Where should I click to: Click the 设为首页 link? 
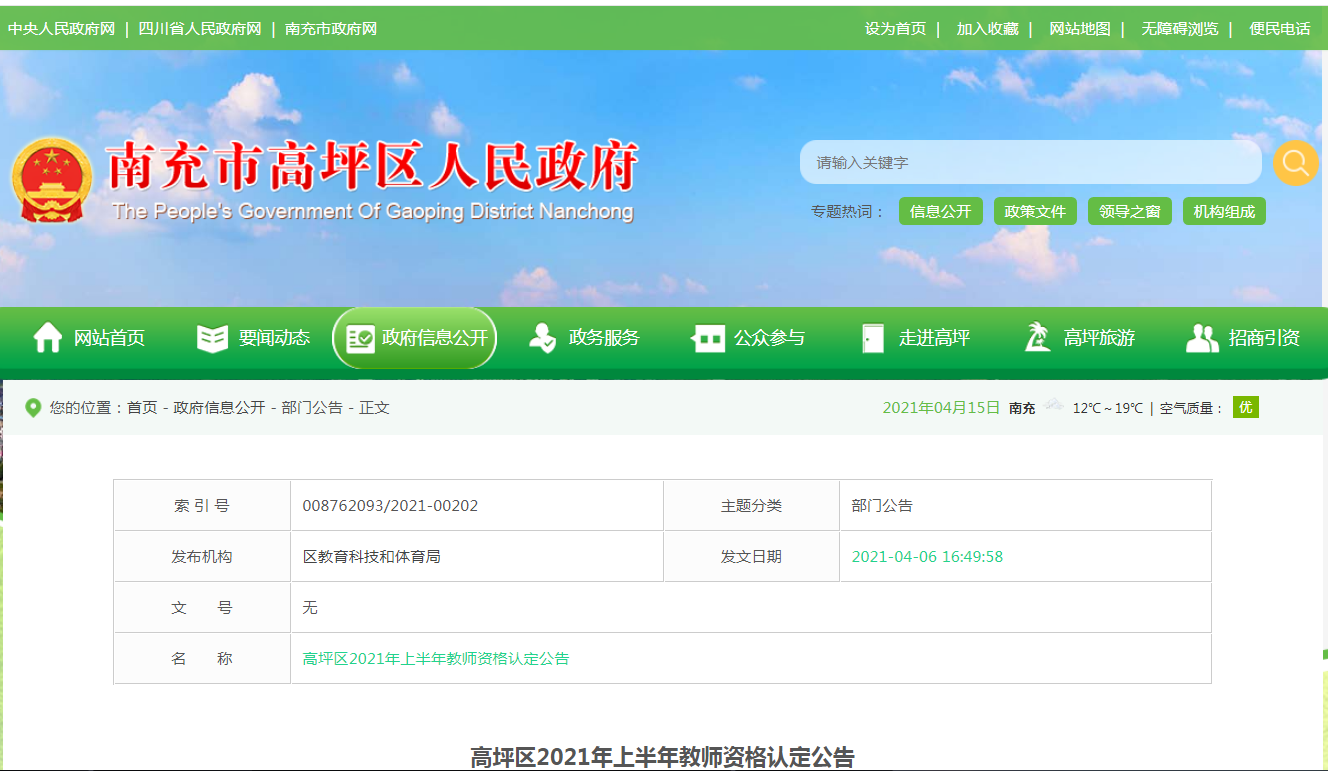pyautogui.click(x=896, y=29)
